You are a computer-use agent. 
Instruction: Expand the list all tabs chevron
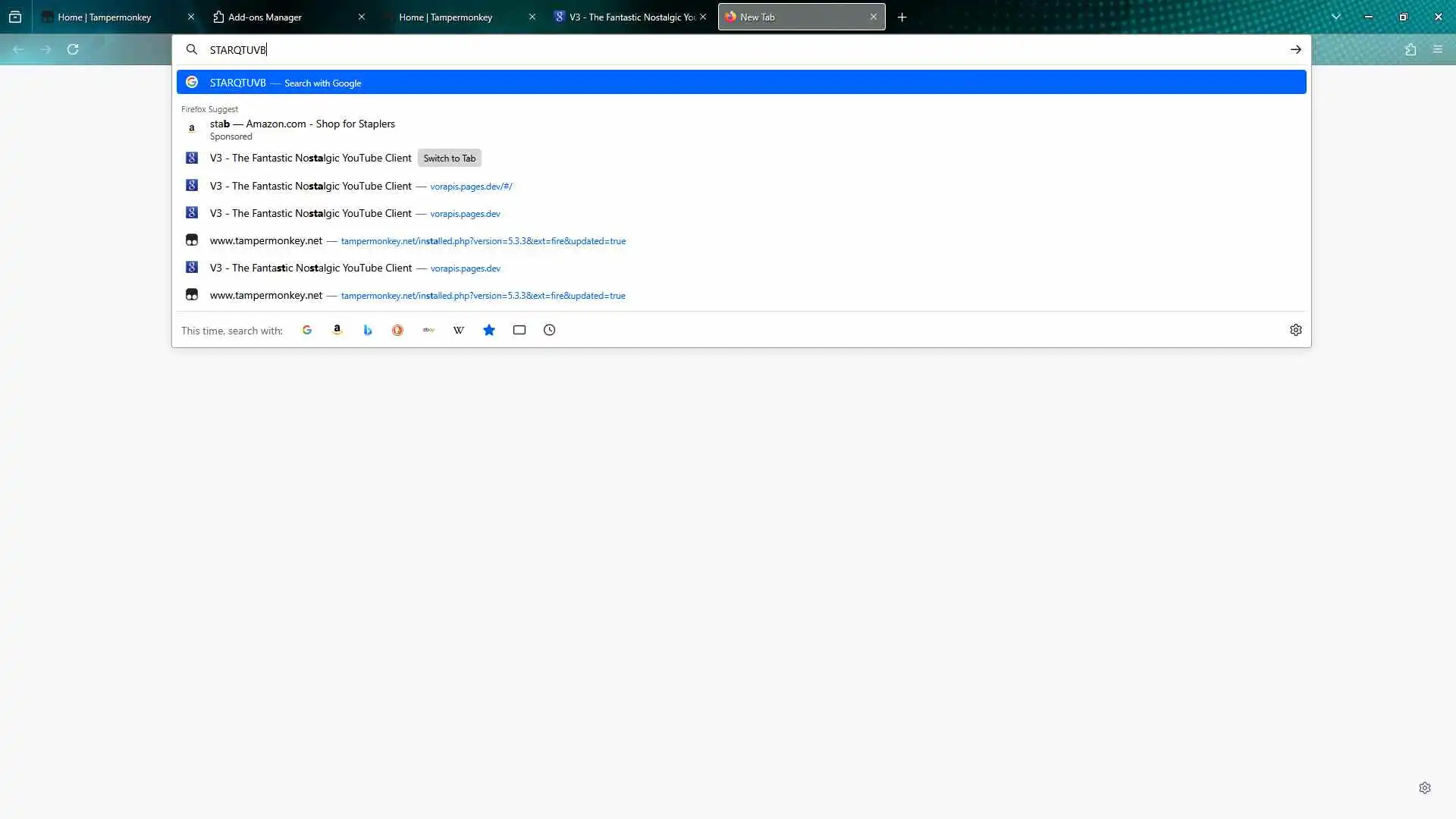1336,17
